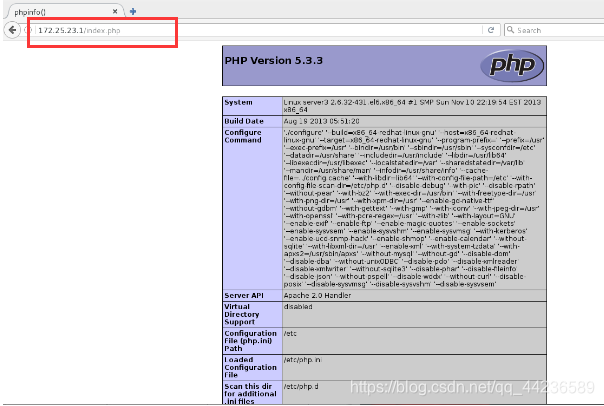Viewport: 604px width, 406px height.
Task: Select the phpinfo() tab
Action: coord(64,12)
